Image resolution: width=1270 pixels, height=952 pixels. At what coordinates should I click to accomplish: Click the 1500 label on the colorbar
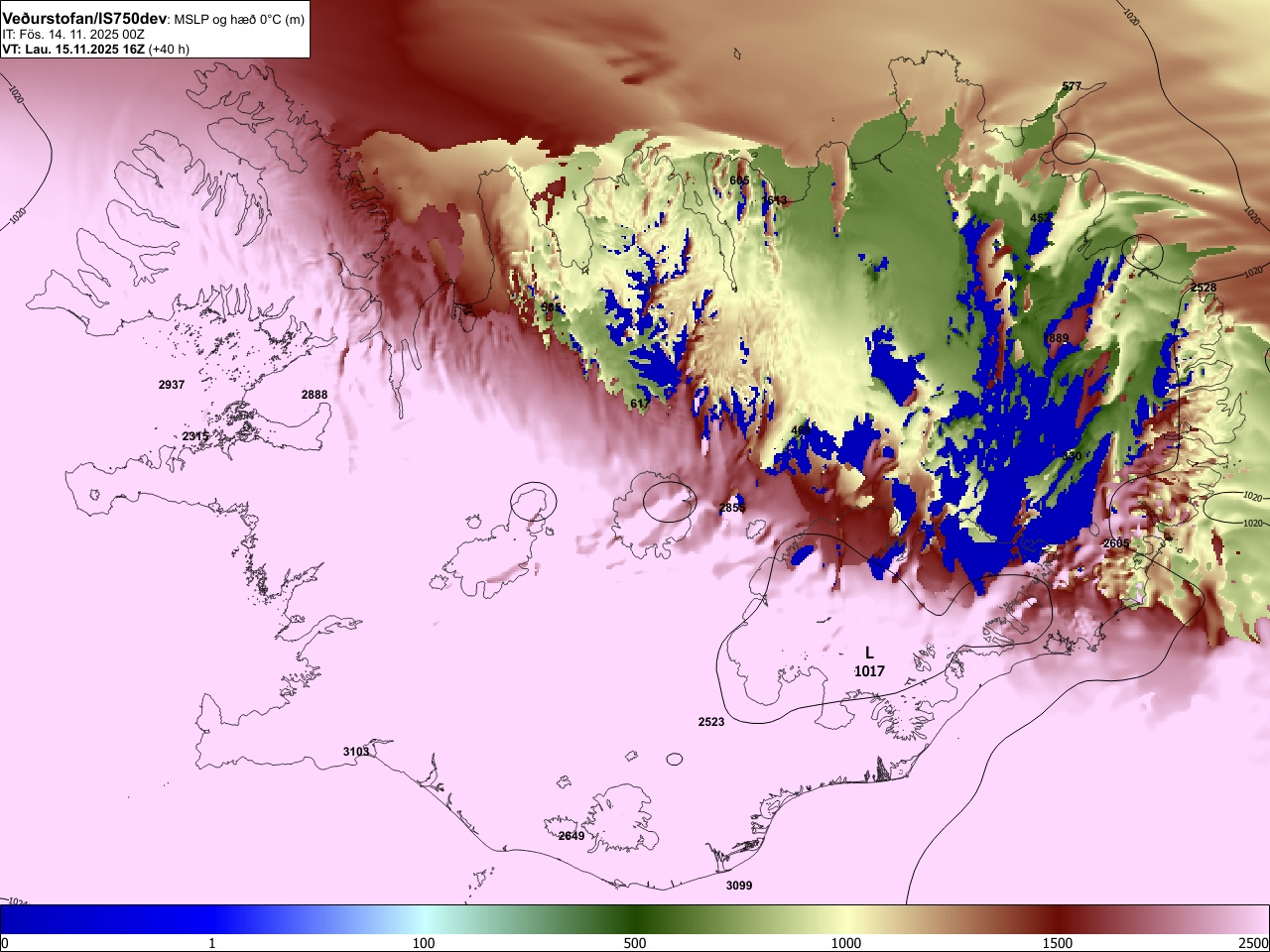coord(1058,943)
